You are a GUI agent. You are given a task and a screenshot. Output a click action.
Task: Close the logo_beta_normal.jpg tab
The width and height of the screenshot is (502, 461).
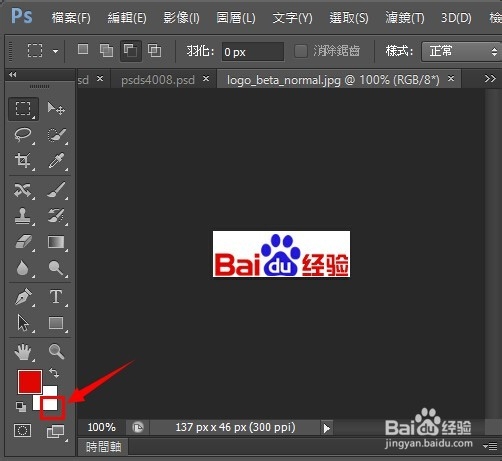(x=451, y=79)
